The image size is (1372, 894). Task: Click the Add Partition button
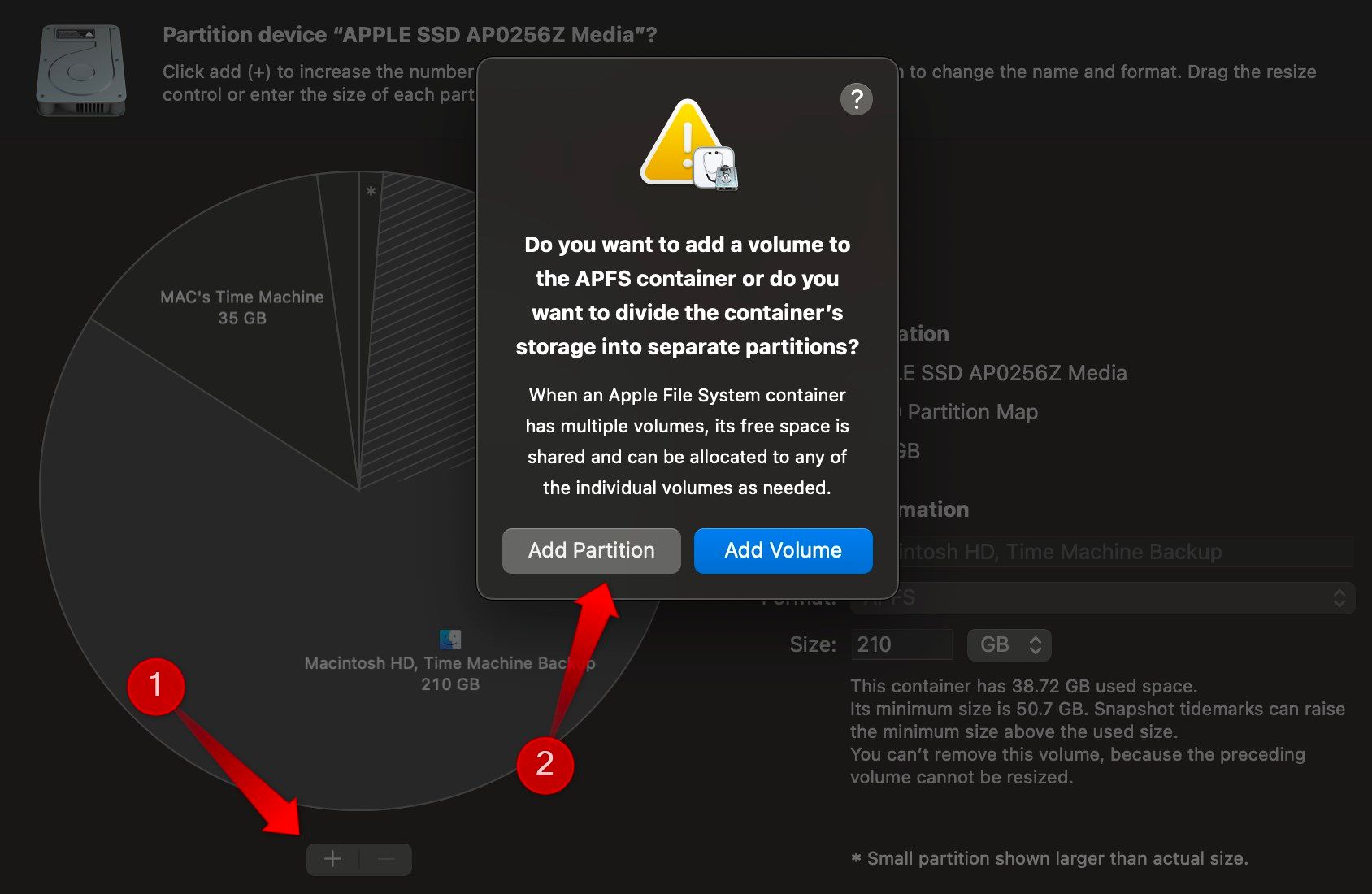(591, 550)
